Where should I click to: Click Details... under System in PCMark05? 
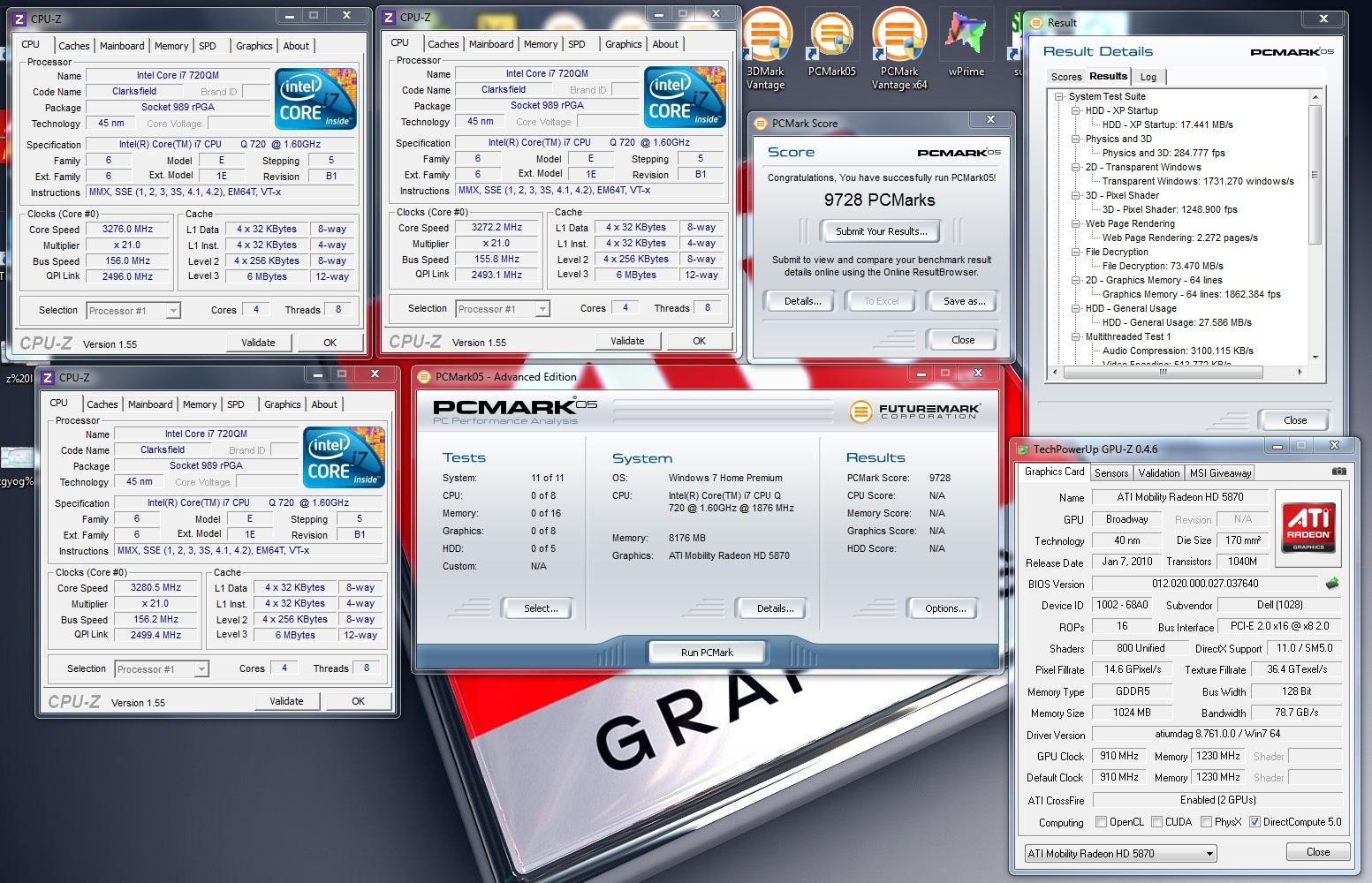pyautogui.click(x=775, y=608)
